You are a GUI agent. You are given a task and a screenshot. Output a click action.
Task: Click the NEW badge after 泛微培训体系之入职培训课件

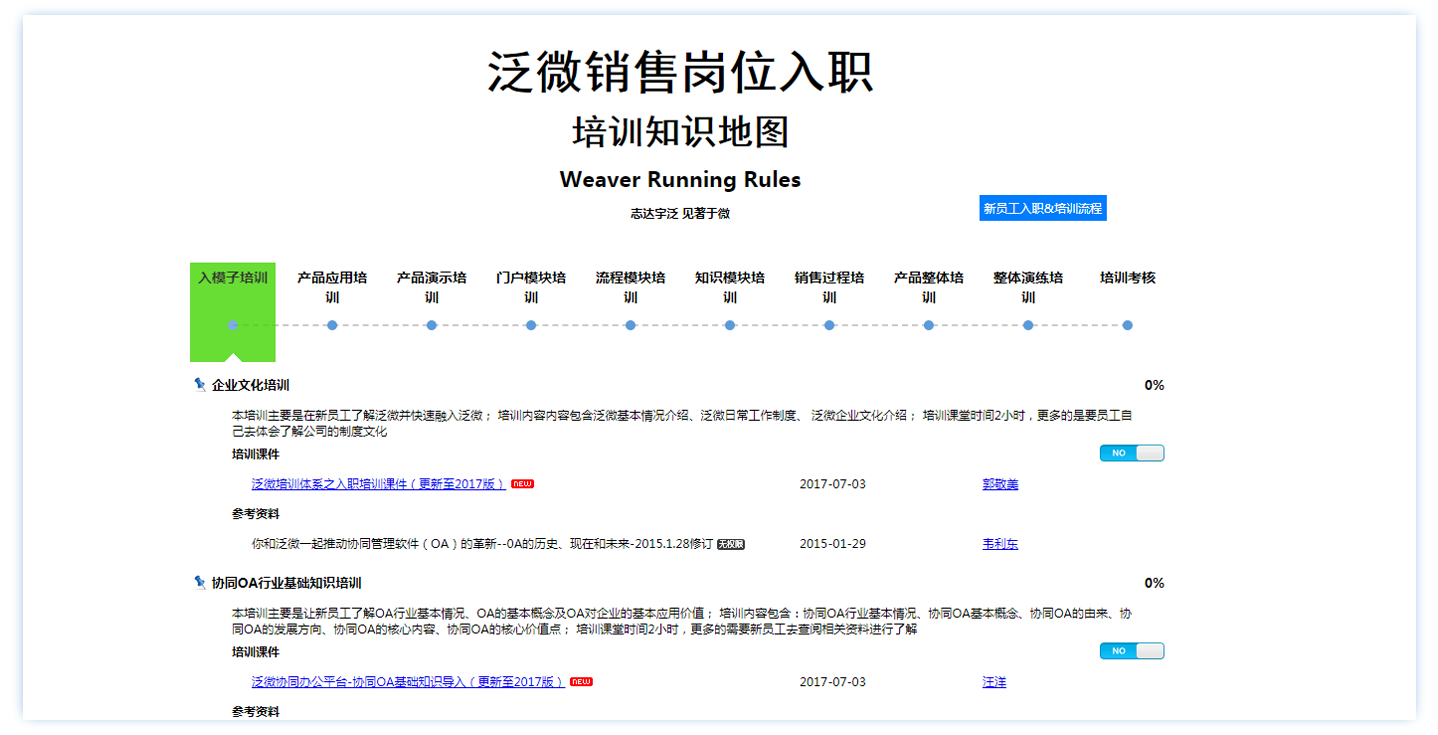pyautogui.click(x=522, y=484)
